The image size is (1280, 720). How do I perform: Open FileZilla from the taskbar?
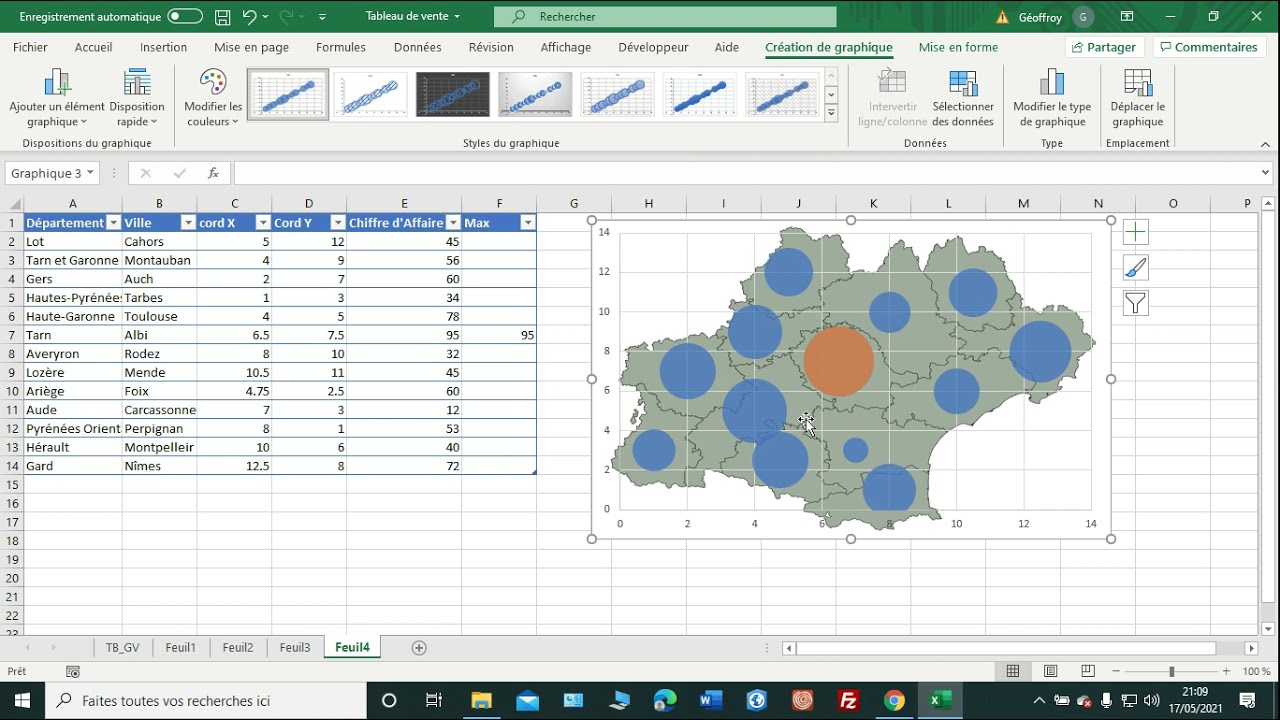pos(848,701)
